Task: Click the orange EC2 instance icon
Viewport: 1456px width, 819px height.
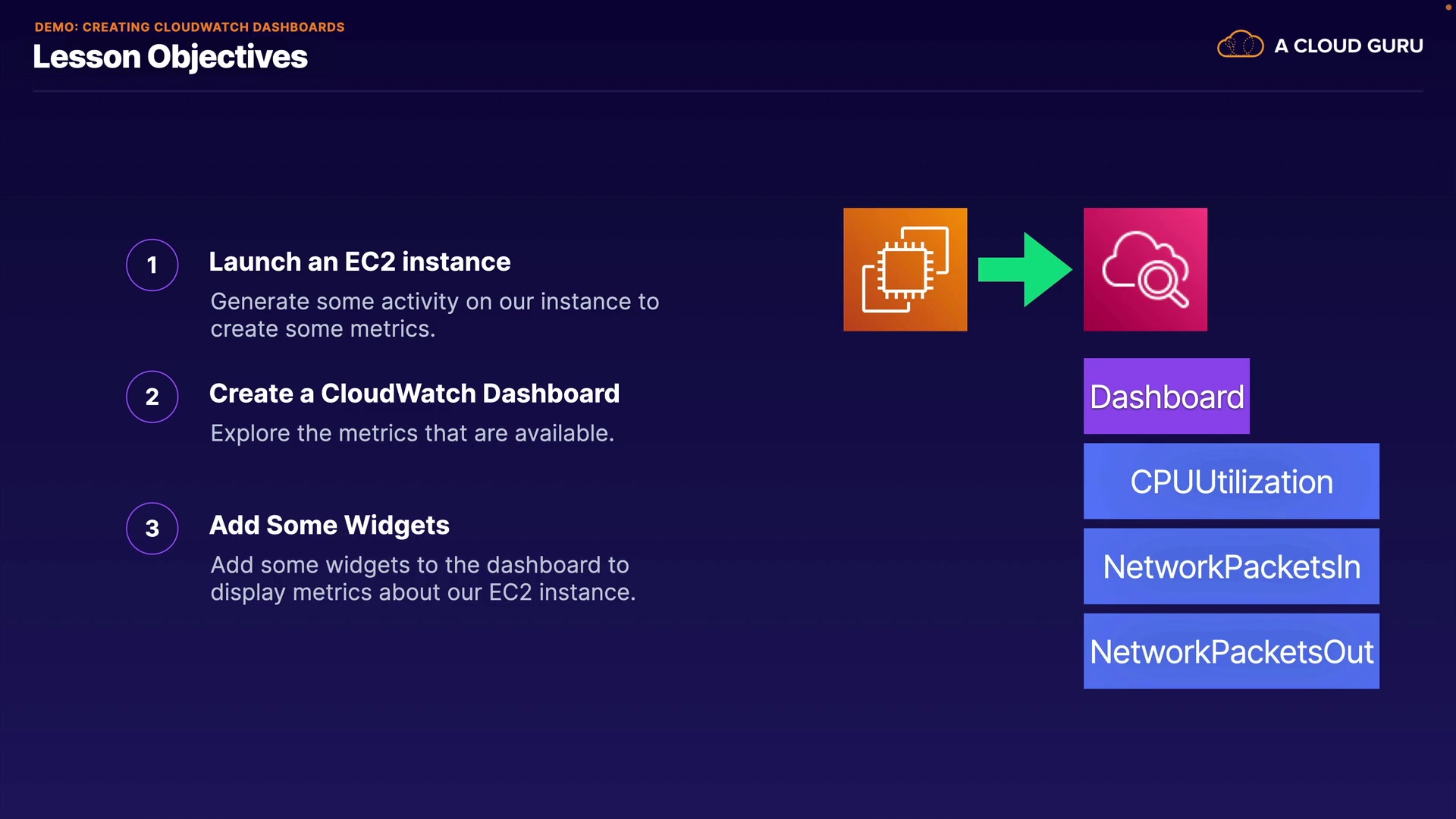Action: click(x=905, y=269)
